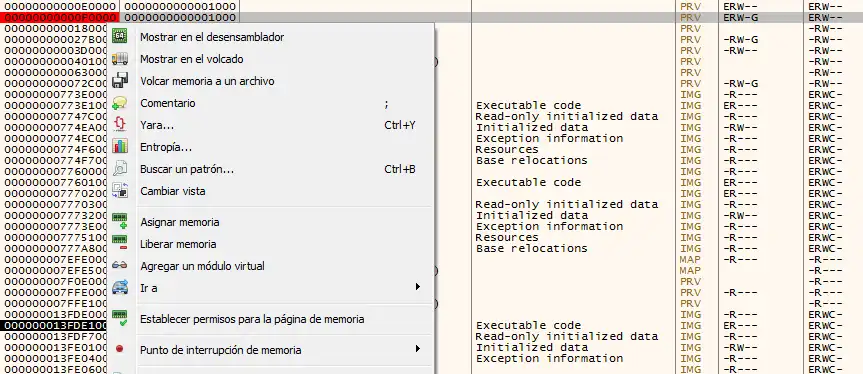Screen dimensions: 863x374
Task: Click the dump icon next to Mostrar en el volcado
Action: click(x=119, y=59)
